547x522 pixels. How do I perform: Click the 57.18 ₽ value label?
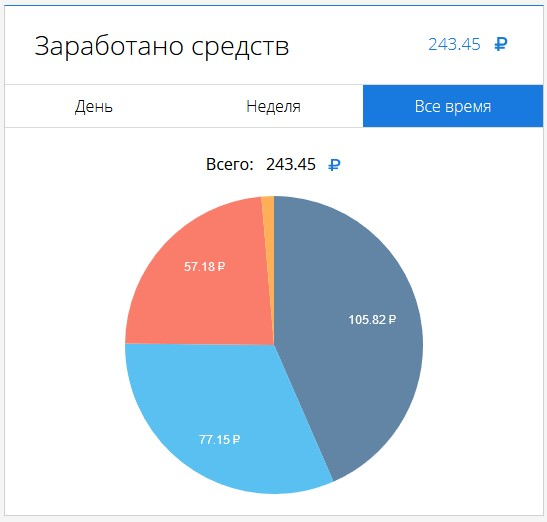point(204,267)
